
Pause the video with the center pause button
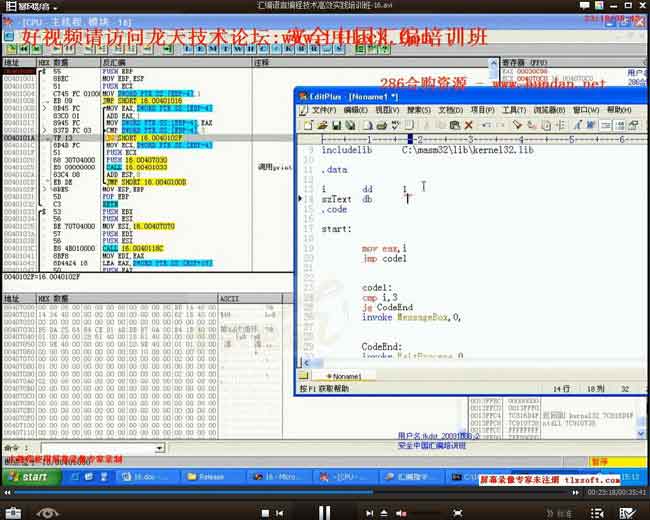(x=325, y=513)
